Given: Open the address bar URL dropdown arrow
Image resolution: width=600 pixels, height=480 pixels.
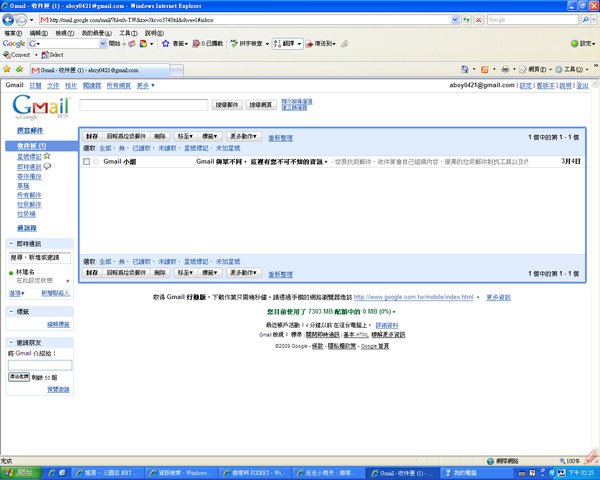Looking at the screenshot, I should click(x=455, y=20).
